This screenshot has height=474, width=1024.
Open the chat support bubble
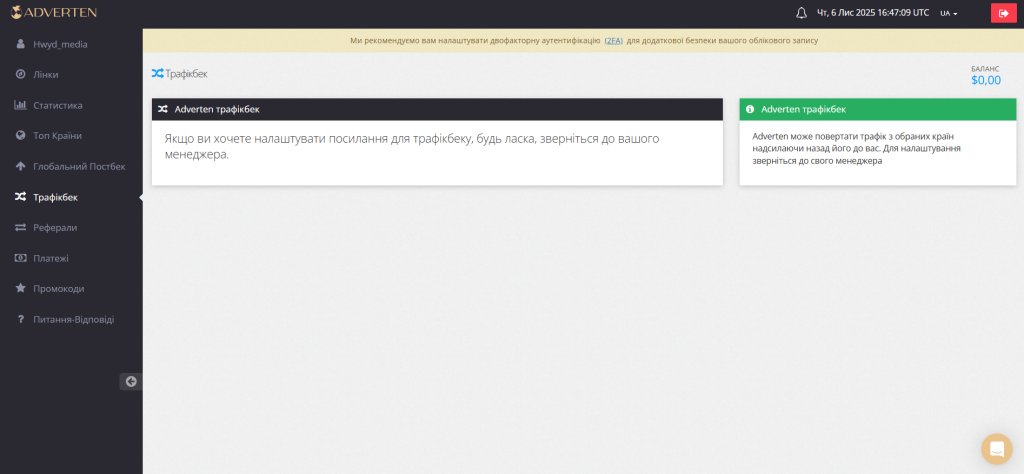point(996,449)
